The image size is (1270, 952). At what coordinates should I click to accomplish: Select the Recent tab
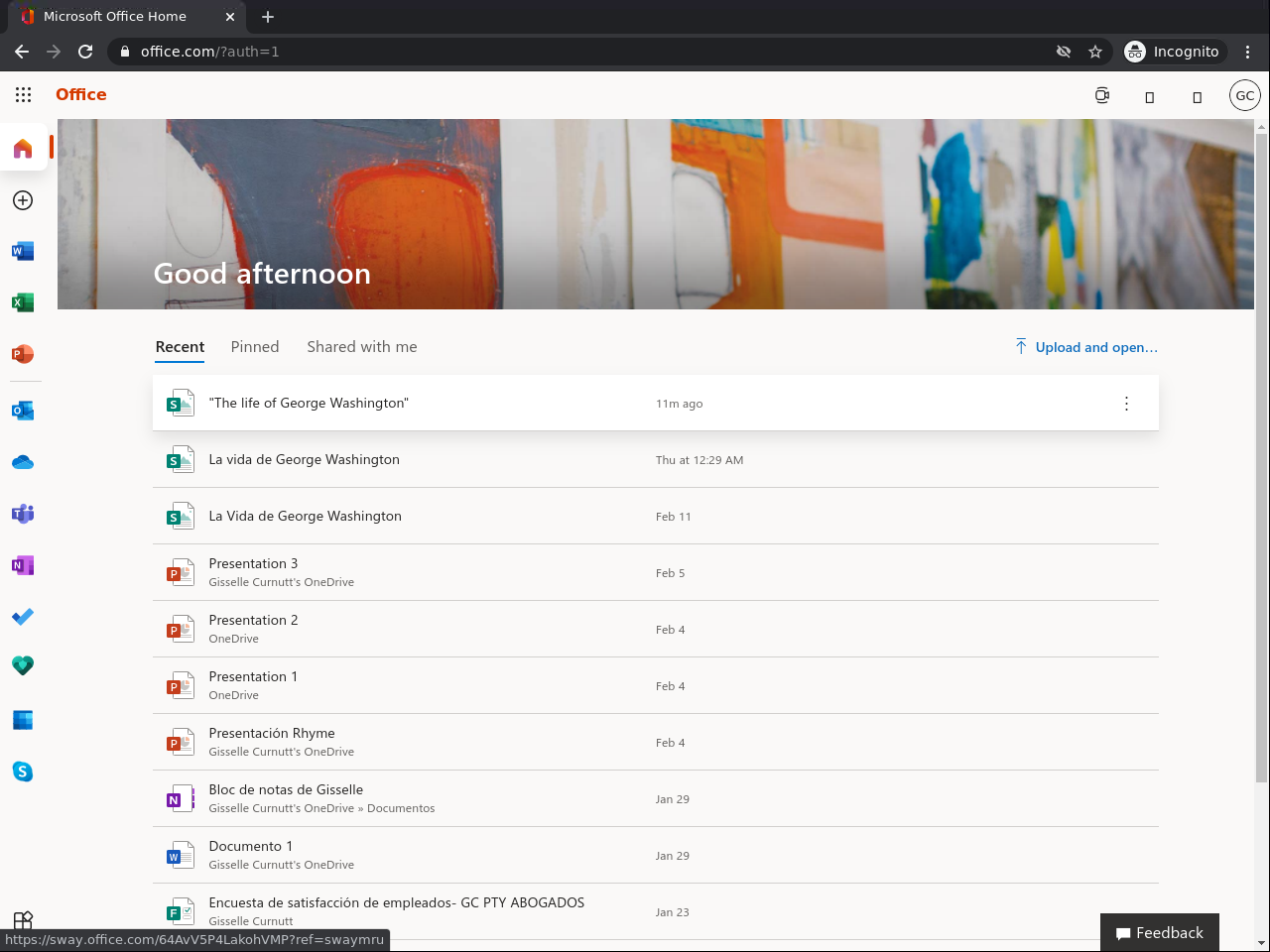pyautogui.click(x=180, y=347)
